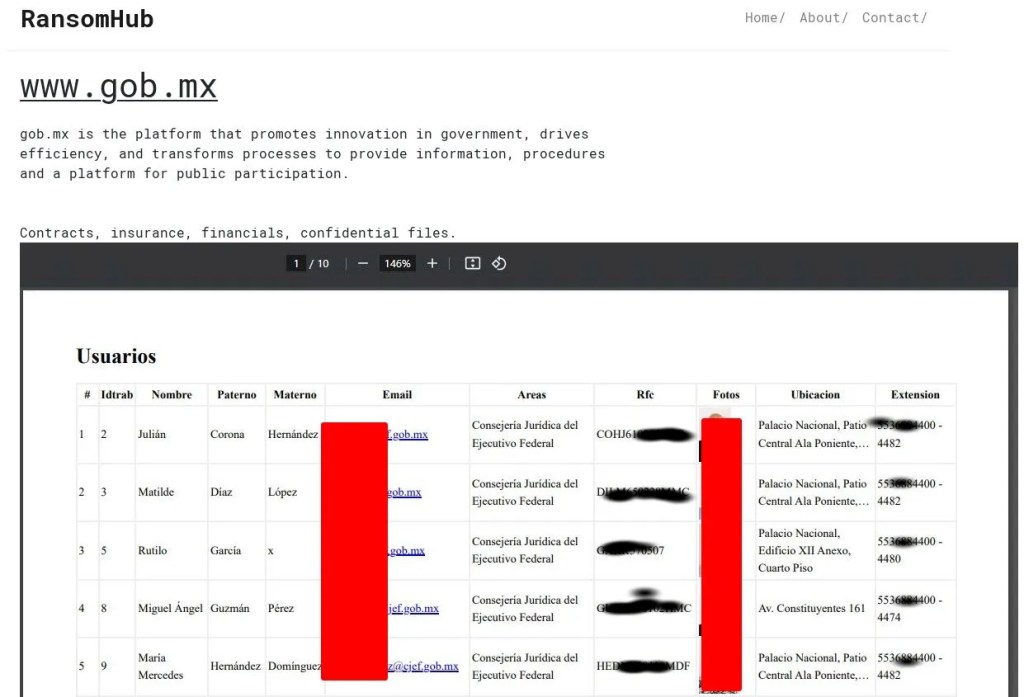Click the fit to page icon

pyautogui.click(x=472, y=263)
